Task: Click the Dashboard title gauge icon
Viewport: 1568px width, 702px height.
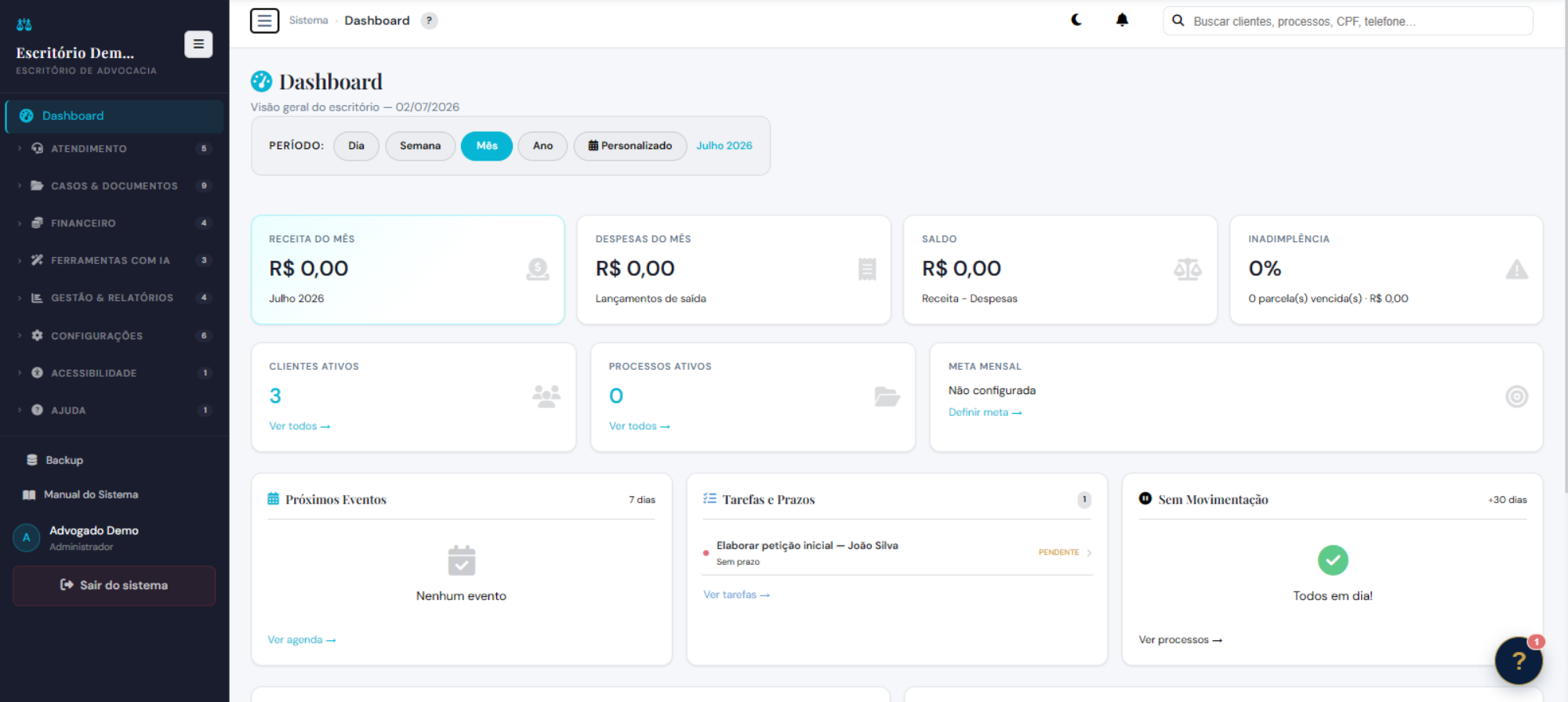Action: click(261, 81)
